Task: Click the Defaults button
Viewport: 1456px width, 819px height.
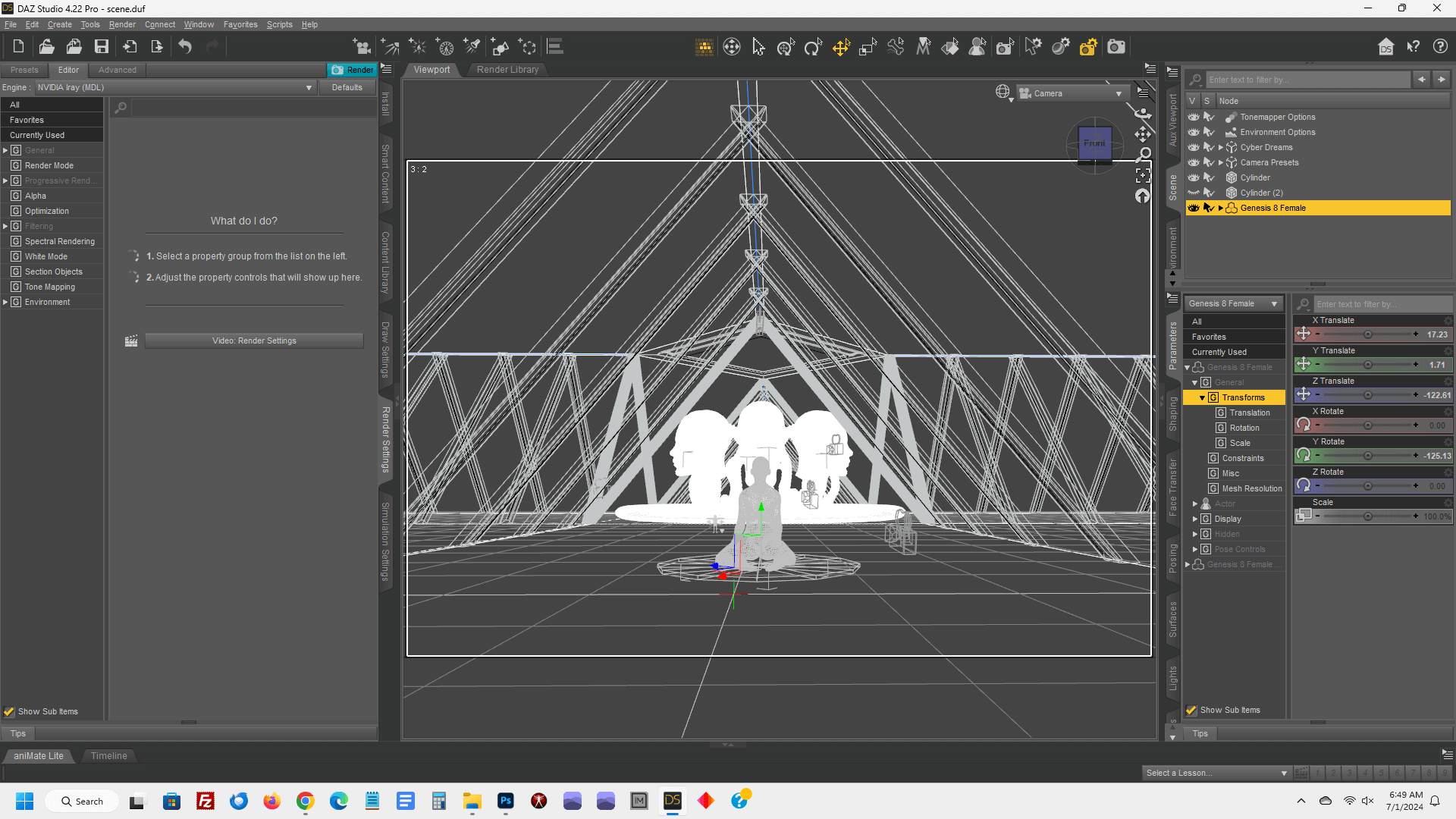Action: click(x=347, y=87)
